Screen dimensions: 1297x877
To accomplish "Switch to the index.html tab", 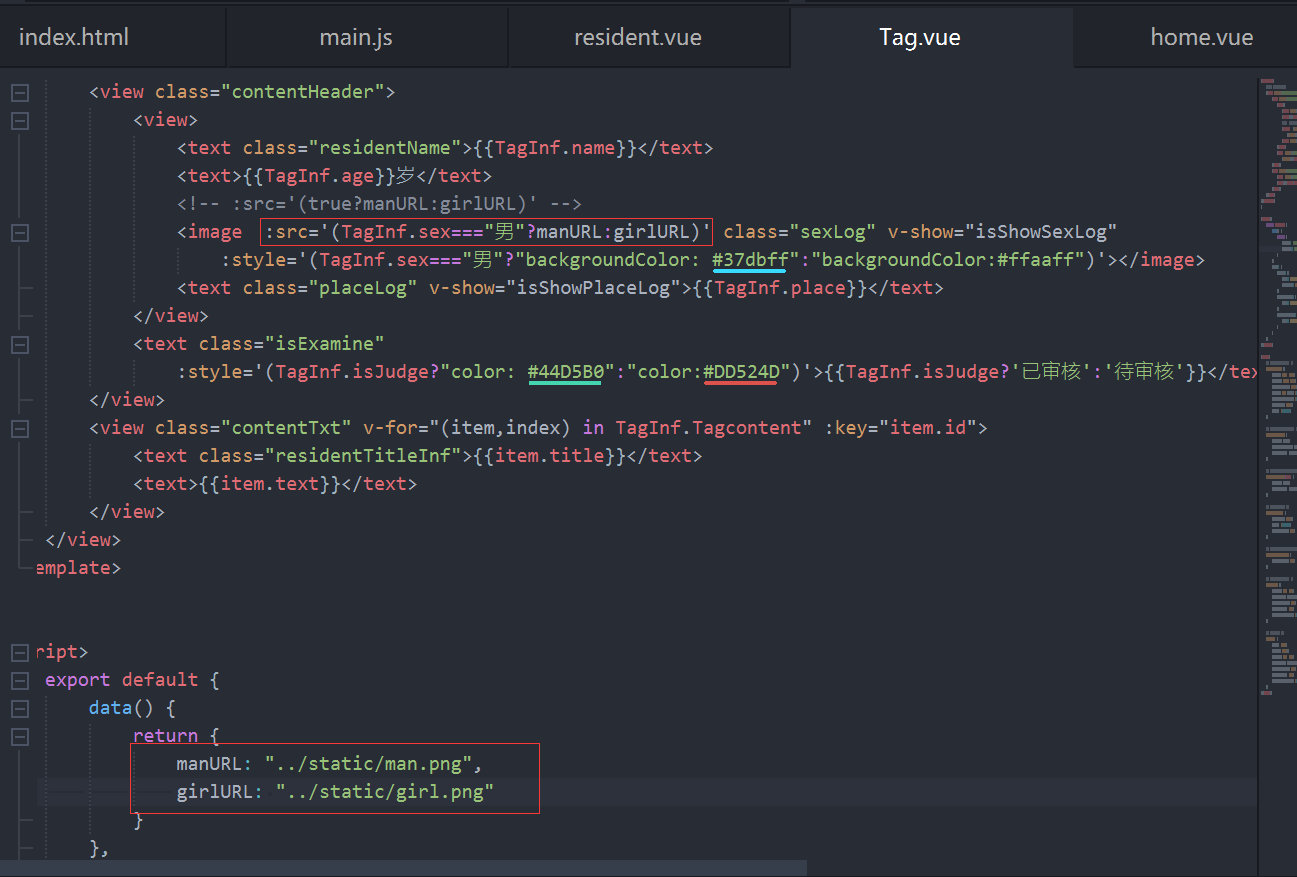I will coord(74,38).
